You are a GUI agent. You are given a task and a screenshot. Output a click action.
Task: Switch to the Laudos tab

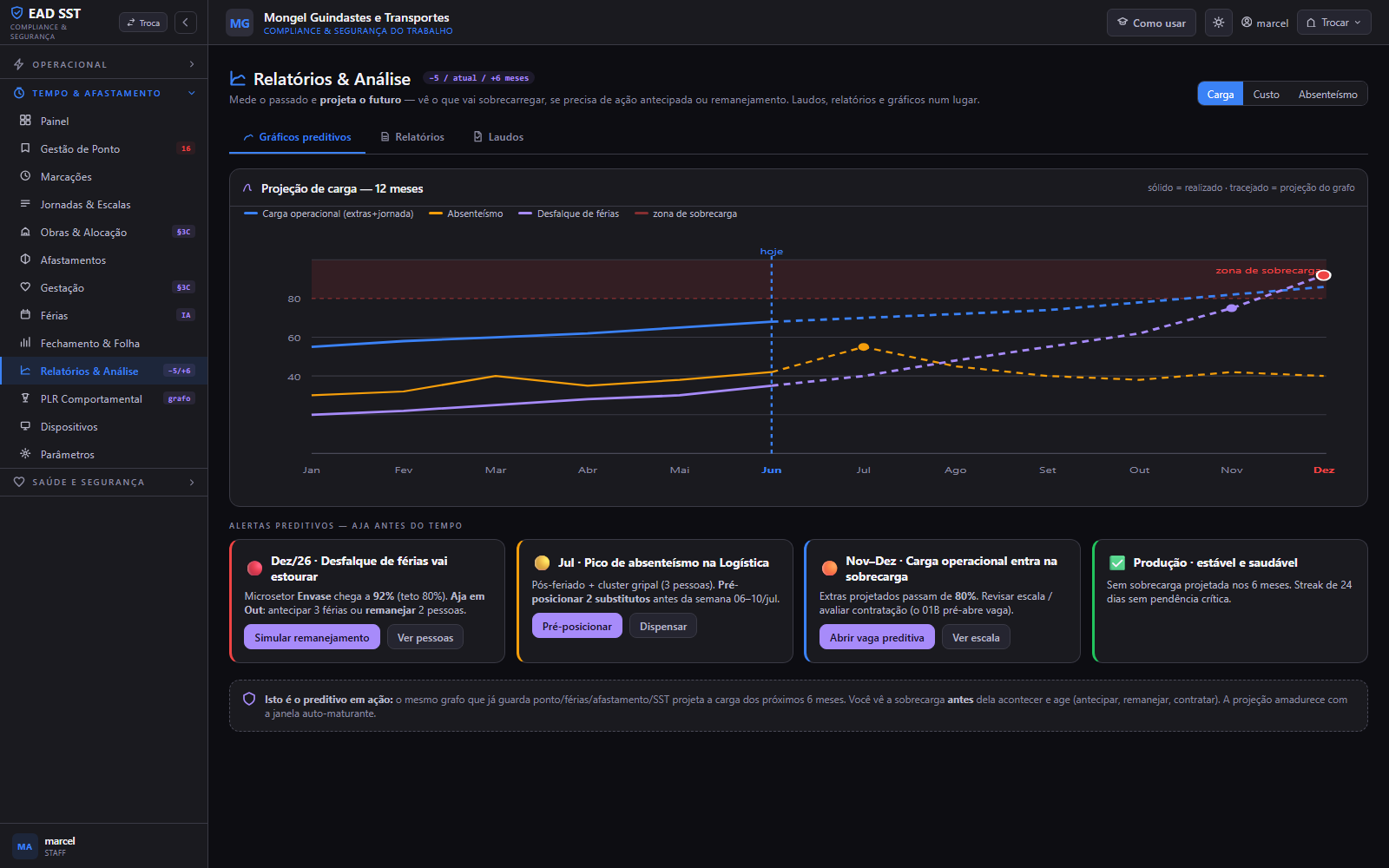[498, 137]
